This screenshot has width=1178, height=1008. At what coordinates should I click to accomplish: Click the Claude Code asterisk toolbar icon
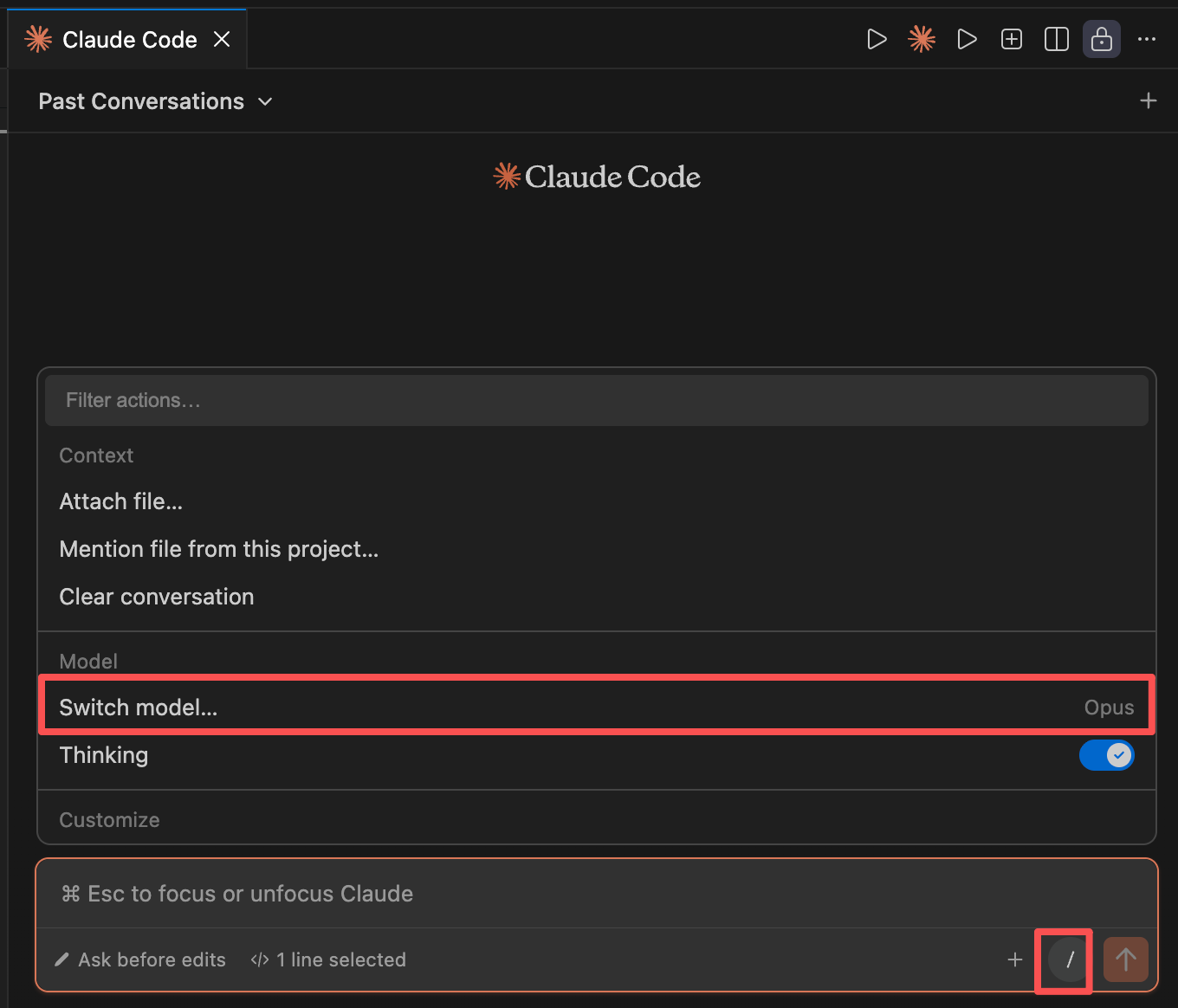pyautogui.click(x=922, y=38)
